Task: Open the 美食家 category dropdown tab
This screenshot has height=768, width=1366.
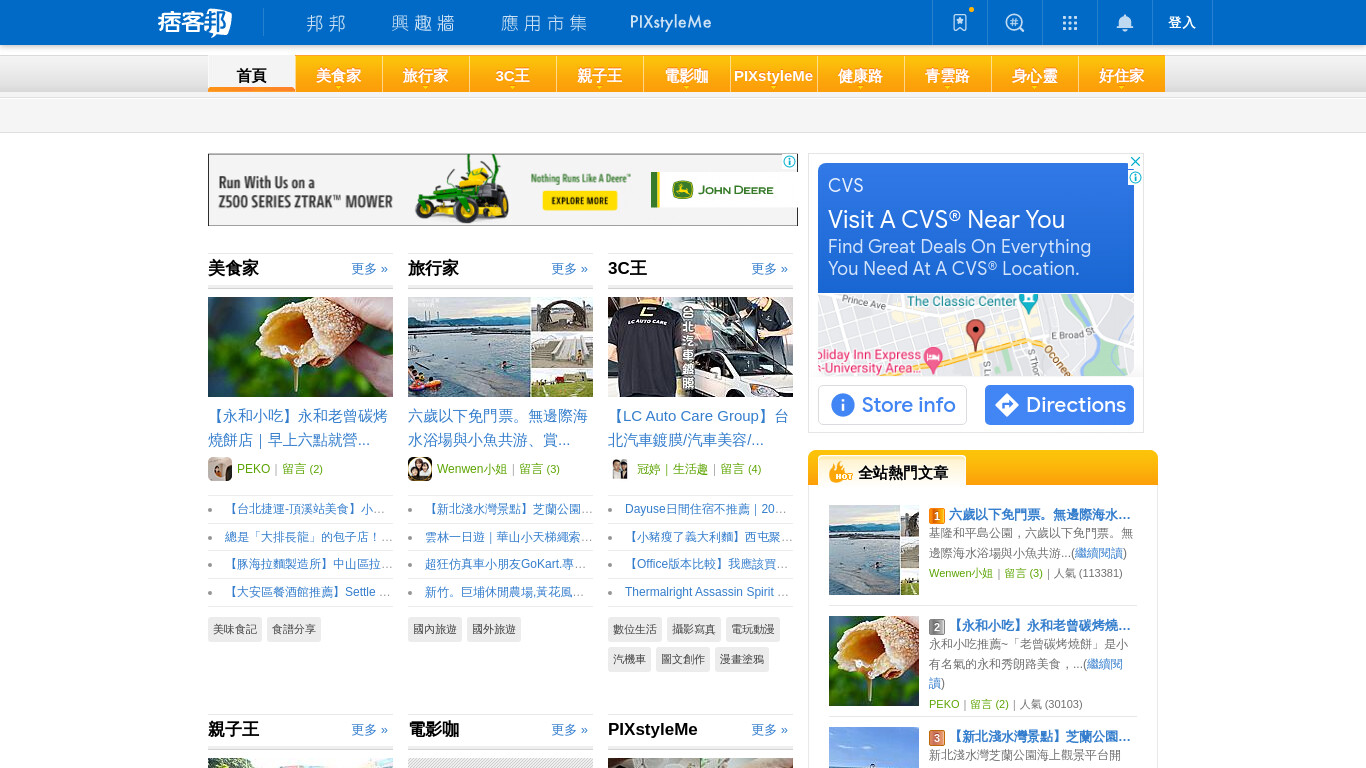Action: tap(339, 75)
